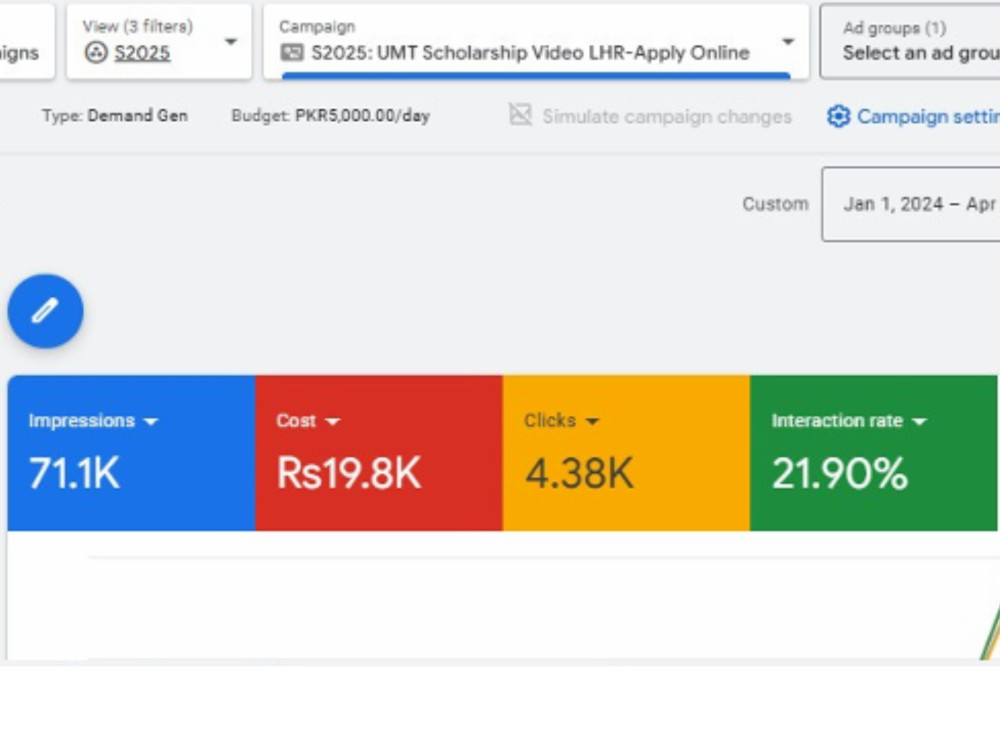Click the Simulate campaign changes text
Viewport: 1000px width, 750px height.
(x=667, y=117)
